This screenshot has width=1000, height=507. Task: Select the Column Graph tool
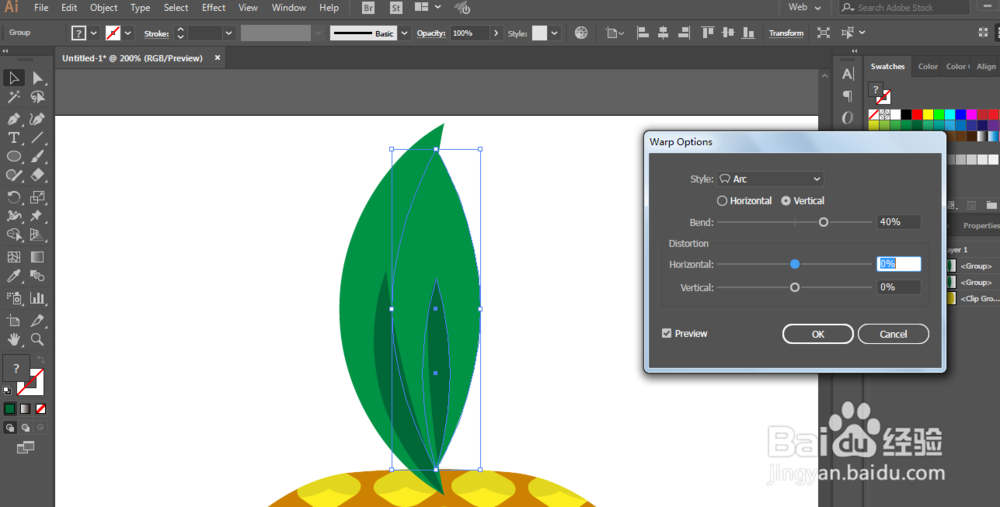point(38,298)
